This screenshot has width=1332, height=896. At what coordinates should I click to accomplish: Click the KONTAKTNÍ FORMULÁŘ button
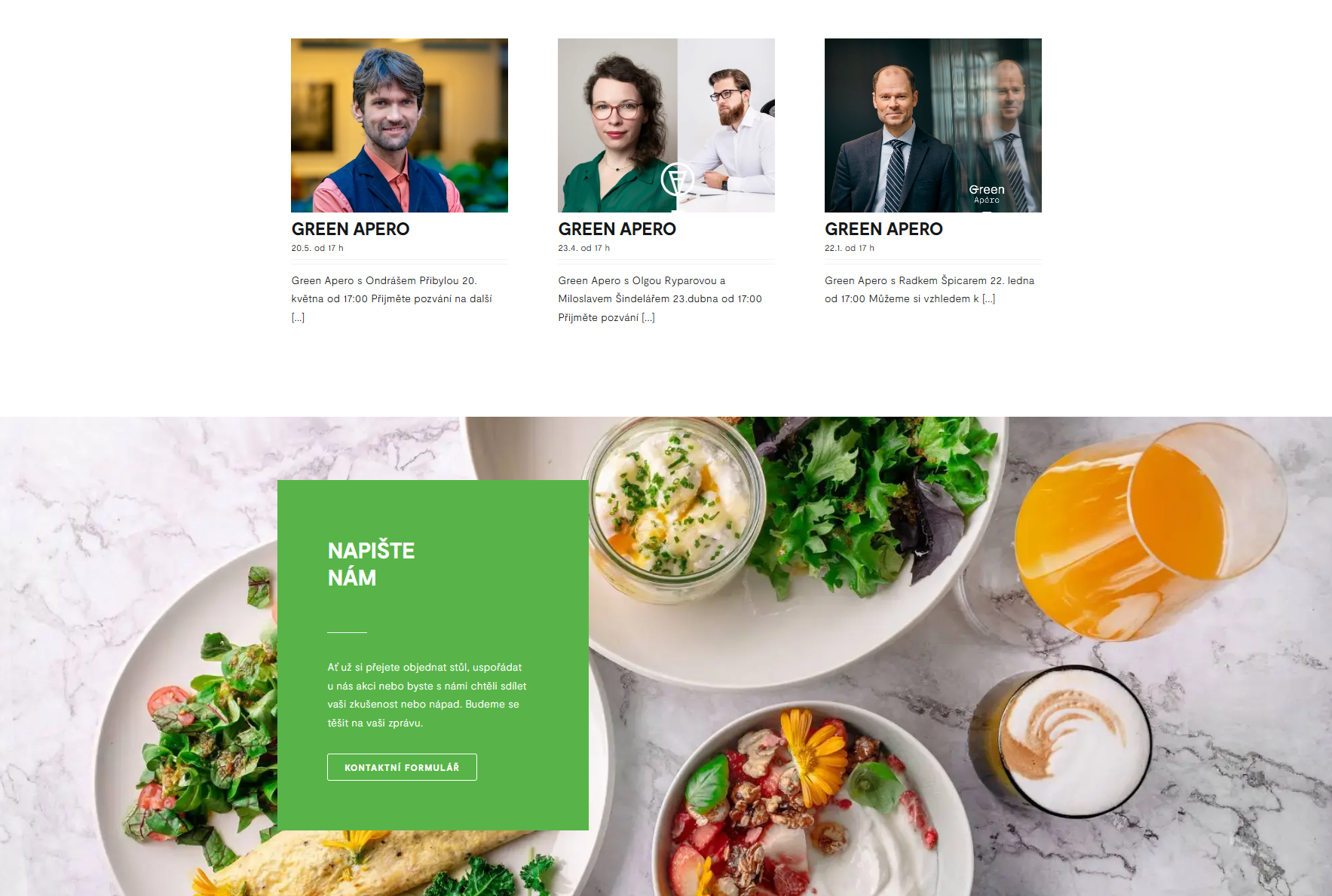click(x=402, y=767)
